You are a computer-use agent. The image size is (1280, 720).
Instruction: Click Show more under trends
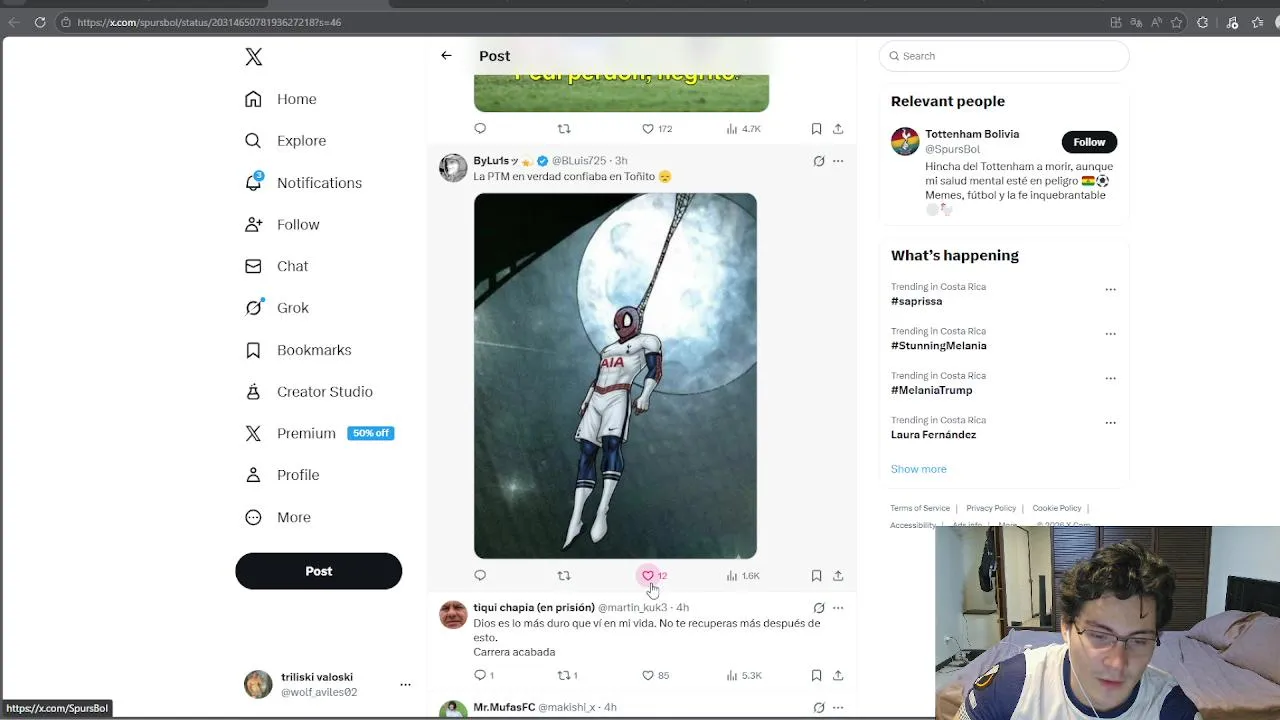[918, 469]
